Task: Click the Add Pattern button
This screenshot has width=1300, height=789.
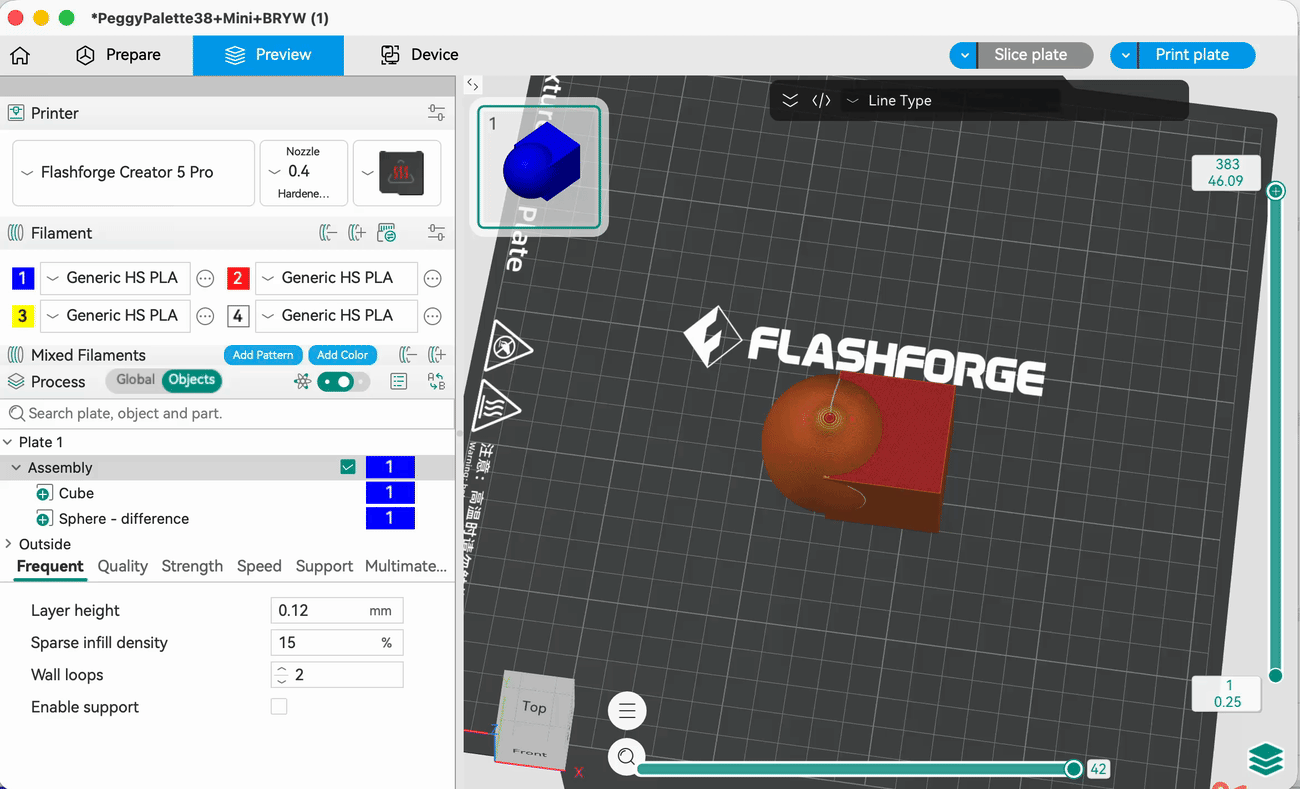Action: 263,355
